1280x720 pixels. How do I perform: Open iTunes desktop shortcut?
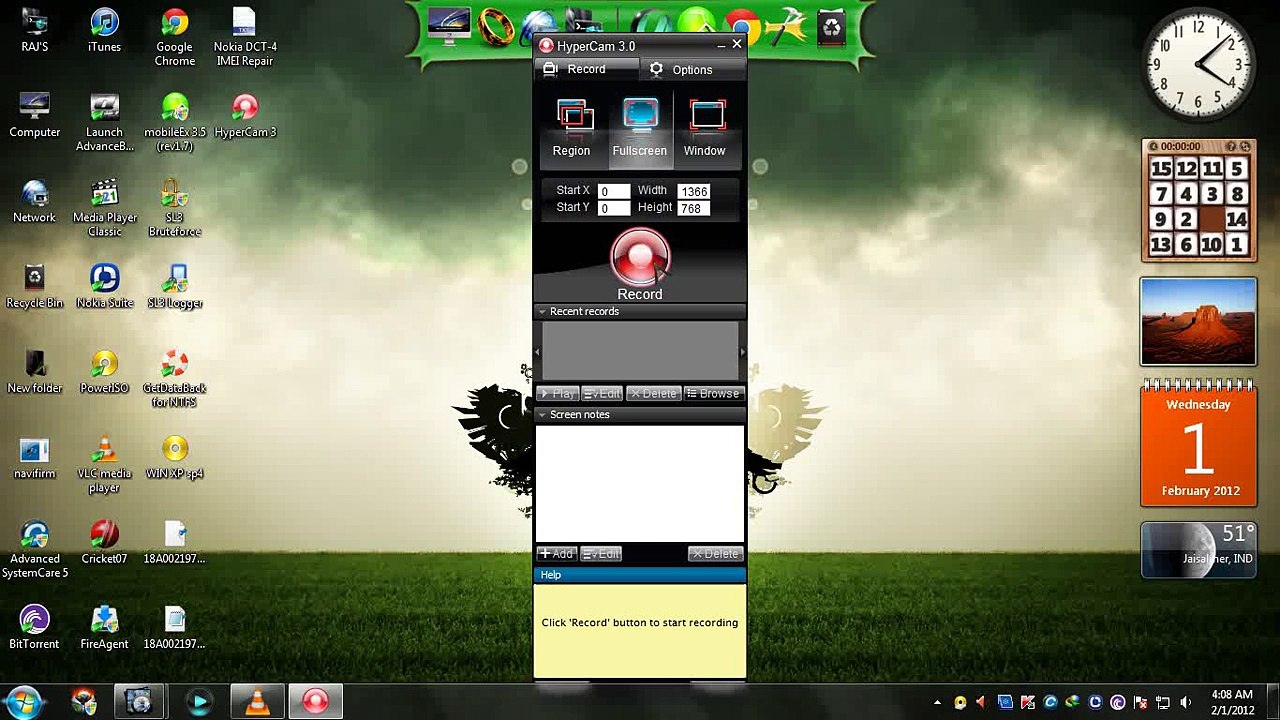pos(104,31)
